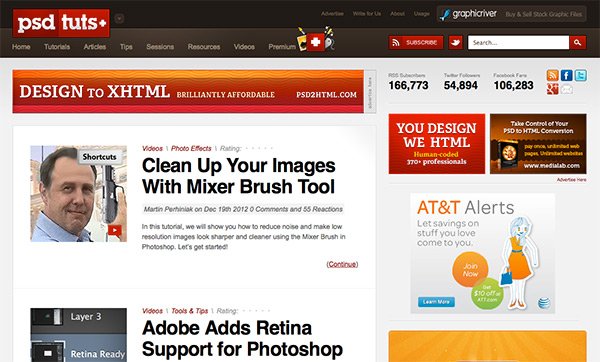The height and width of the screenshot is (362, 600).
Task: Click the Continue link under Mixer Brush article
Action: pyautogui.click(x=342, y=264)
